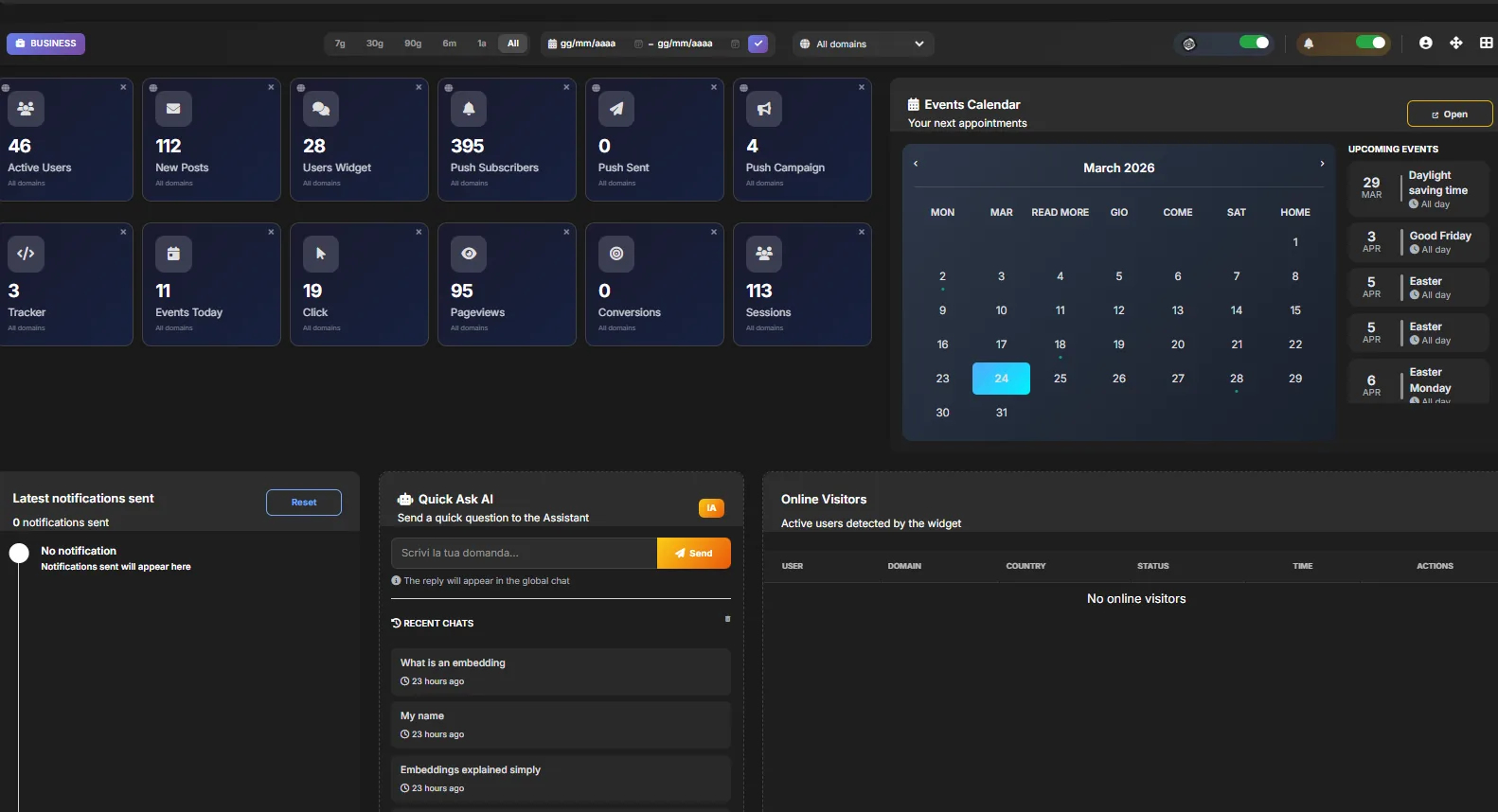Click the COUNTRY column header

tap(1025, 566)
